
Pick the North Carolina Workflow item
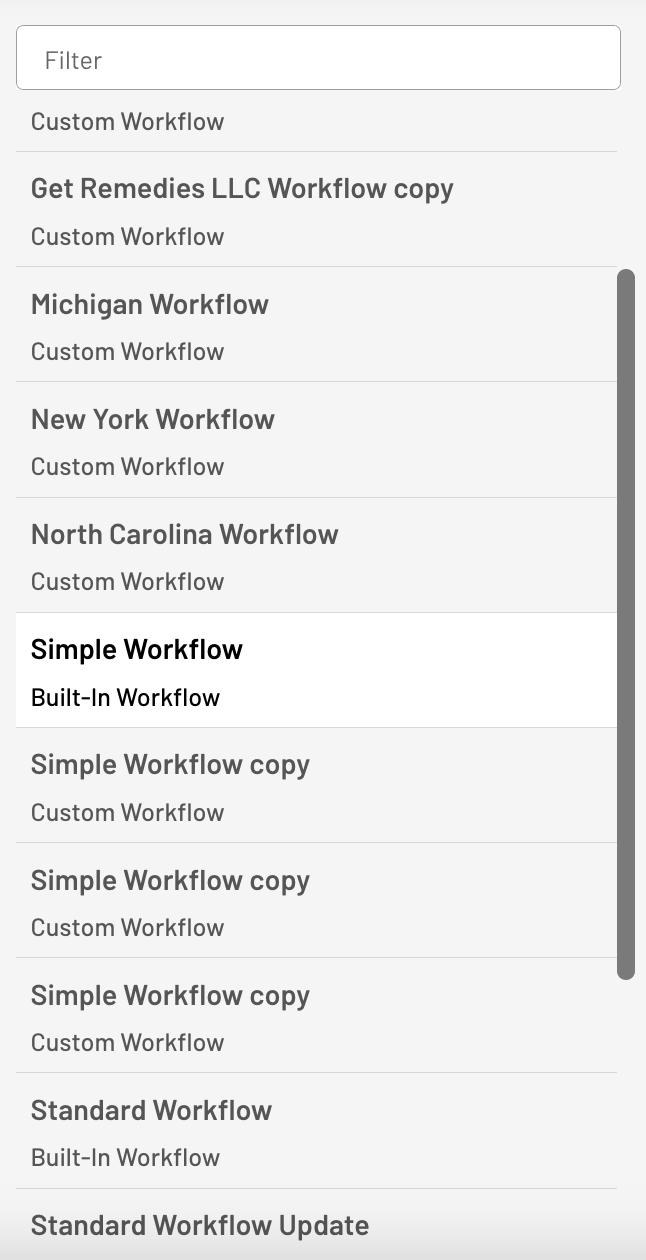[316, 555]
